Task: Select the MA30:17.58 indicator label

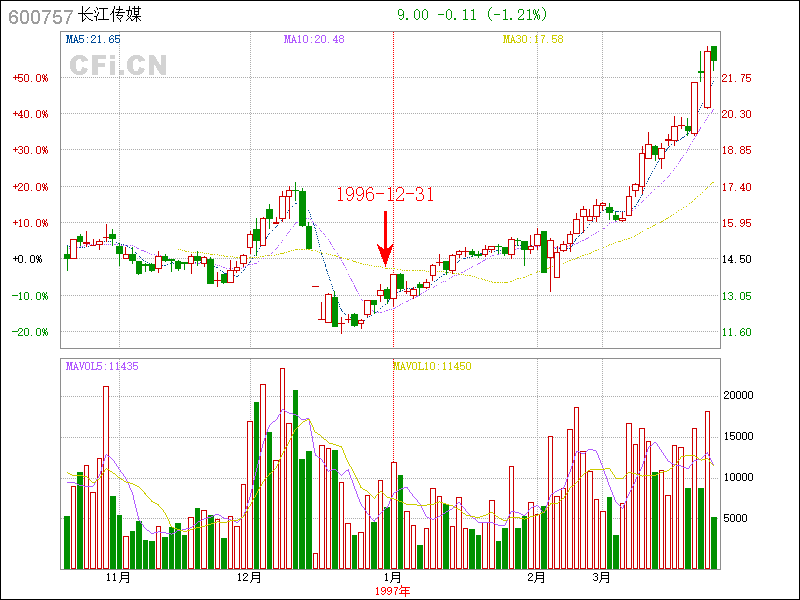Action: [533, 39]
